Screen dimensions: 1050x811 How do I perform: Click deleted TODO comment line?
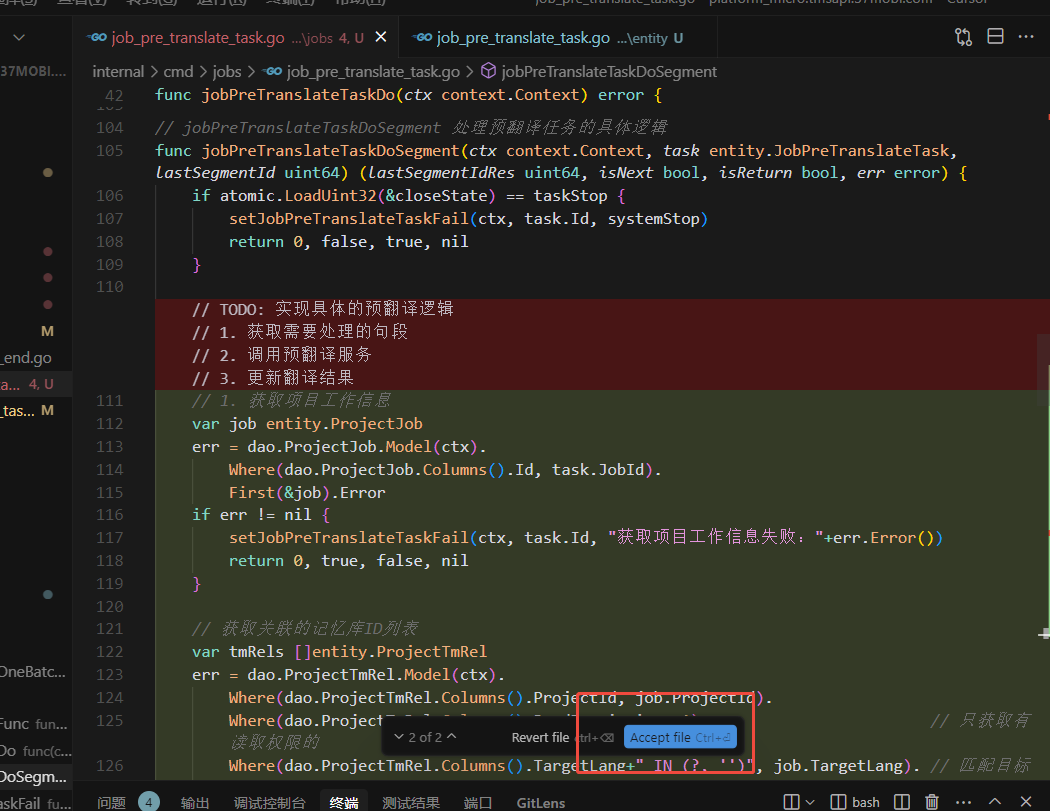[323, 309]
